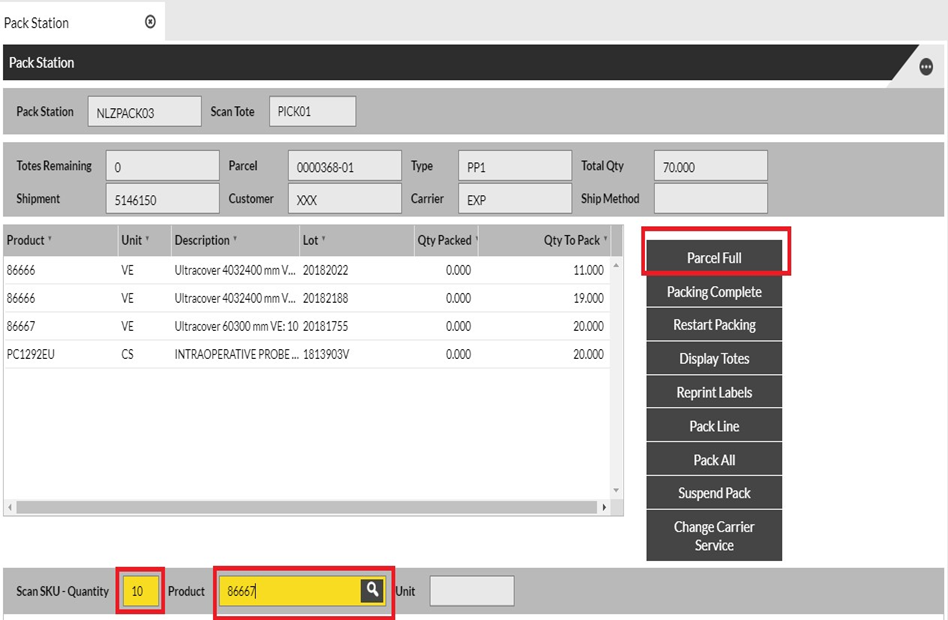Sort by the Product column header

(x=30, y=240)
